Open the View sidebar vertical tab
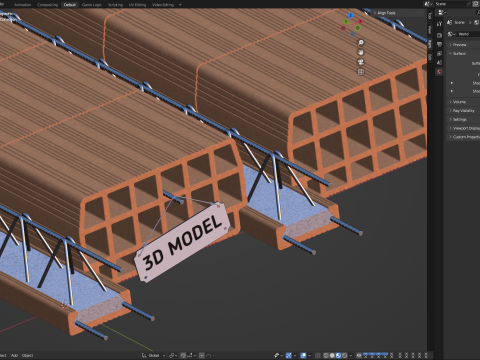 coord(430,29)
